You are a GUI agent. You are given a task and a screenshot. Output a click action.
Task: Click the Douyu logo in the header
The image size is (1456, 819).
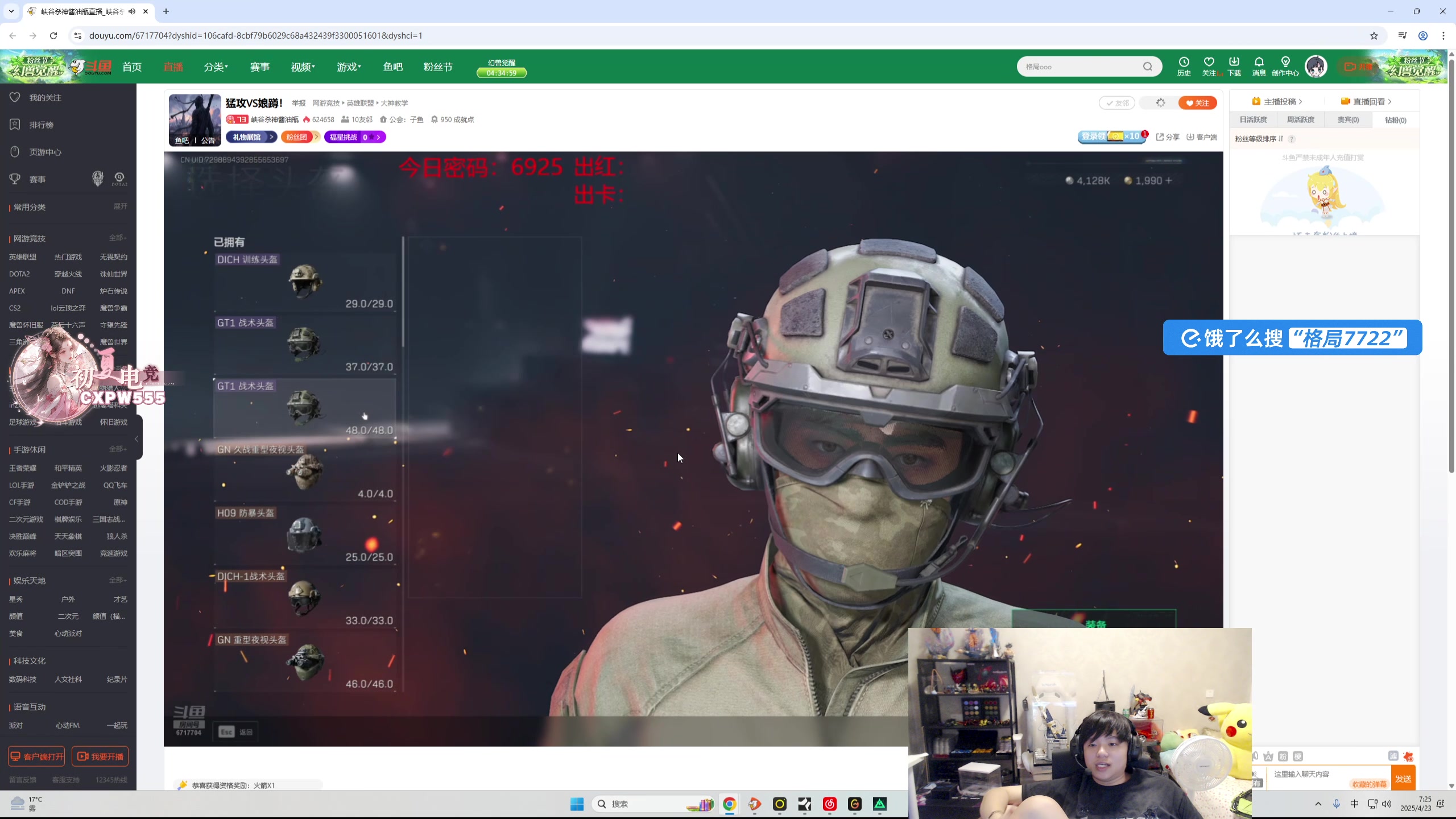tap(91, 67)
